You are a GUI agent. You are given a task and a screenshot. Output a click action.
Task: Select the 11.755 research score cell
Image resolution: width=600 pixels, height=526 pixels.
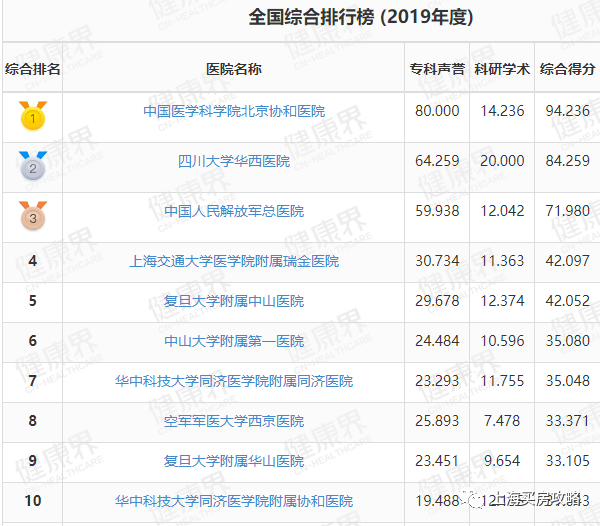click(x=502, y=381)
